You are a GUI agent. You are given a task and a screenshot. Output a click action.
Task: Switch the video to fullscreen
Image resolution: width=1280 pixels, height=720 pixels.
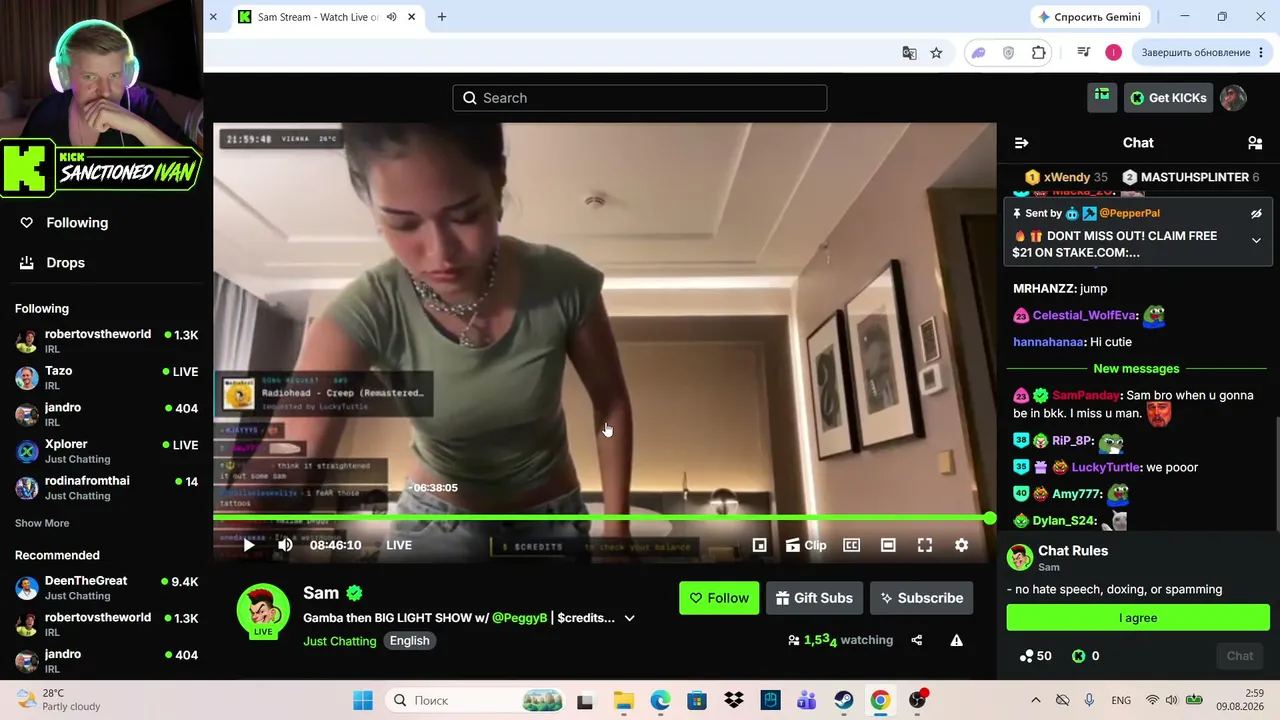click(x=925, y=545)
